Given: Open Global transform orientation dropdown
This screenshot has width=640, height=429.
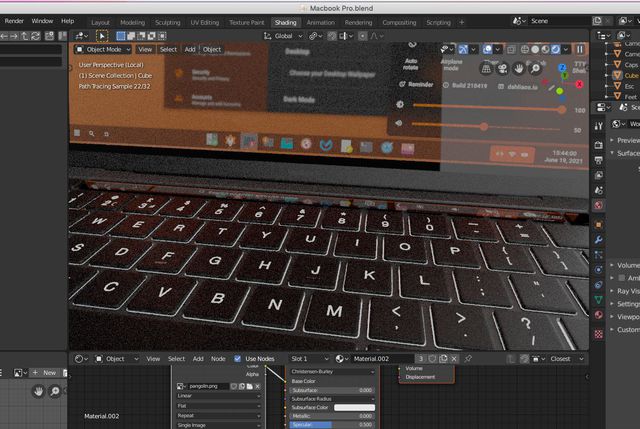Looking at the screenshot, I should pyautogui.click(x=284, y=36).
